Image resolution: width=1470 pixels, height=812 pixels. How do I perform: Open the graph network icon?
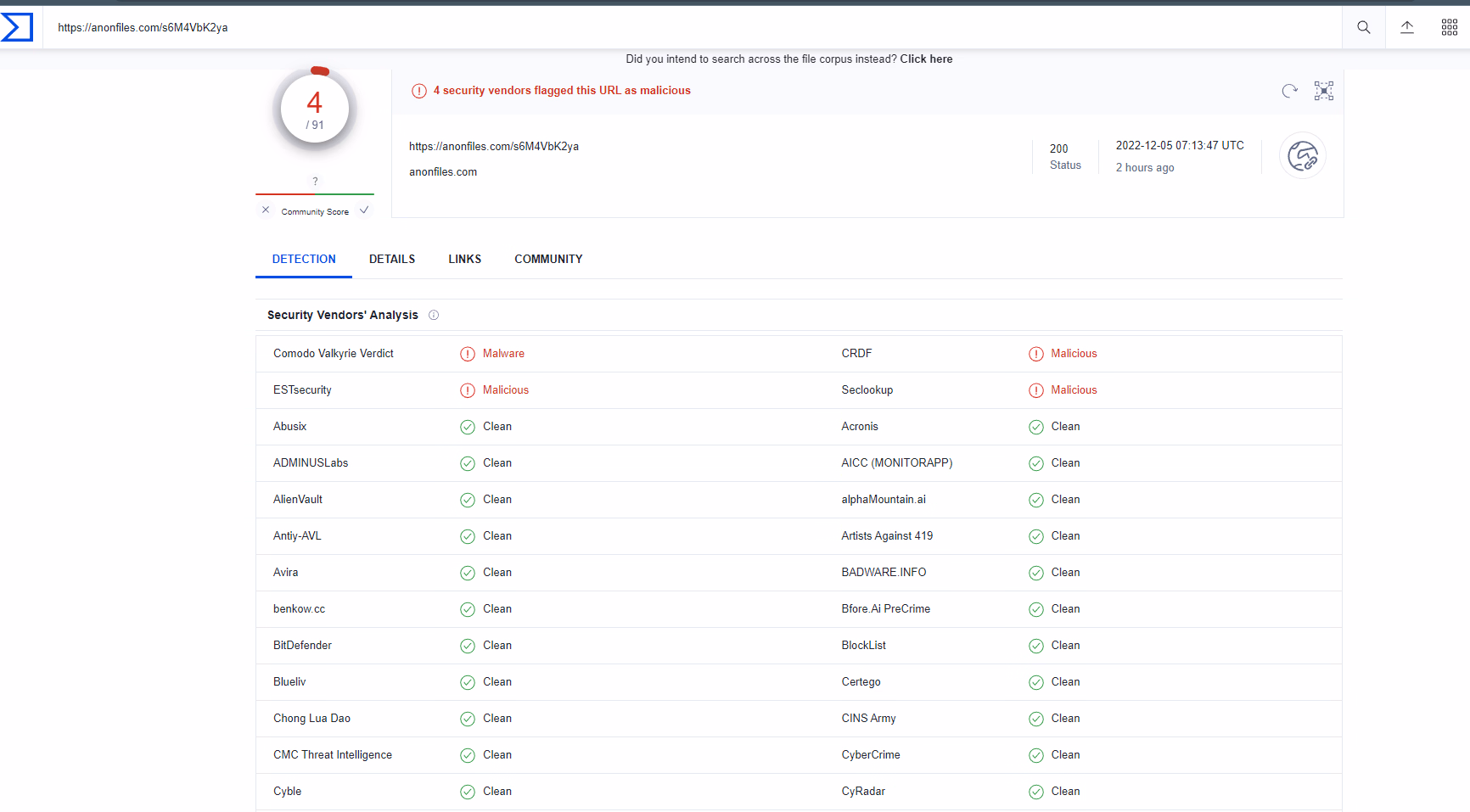pos(1324,91)
